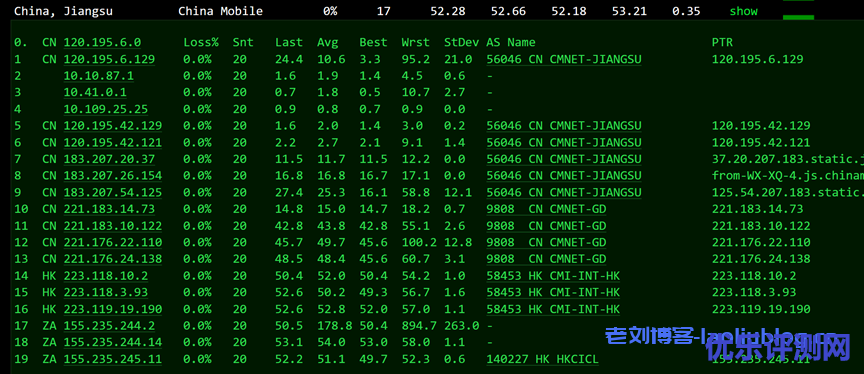Click AS 58453 CMI-INT-HK on hop 14
Screen dimensions: 864x374
point(553,275)
